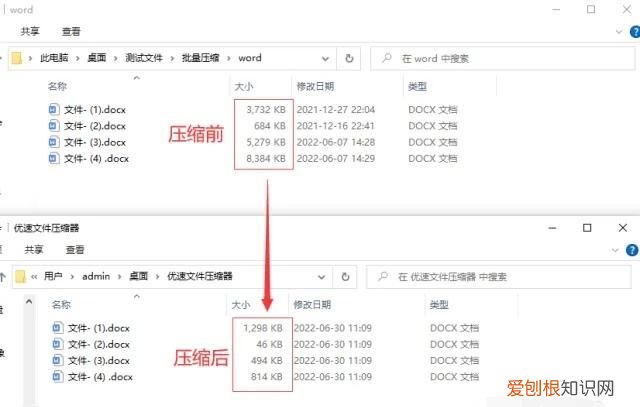
Task: Select 用户 in the lower window breadcrumb
Action: point(53,276)
